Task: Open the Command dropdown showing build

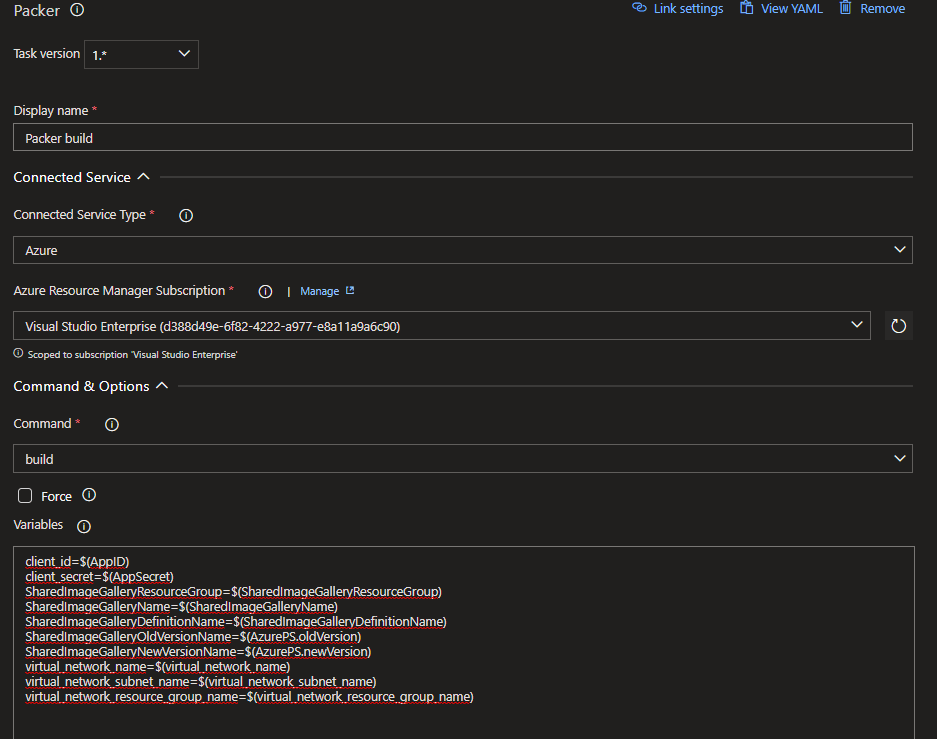Action: [x=462, y=459]
